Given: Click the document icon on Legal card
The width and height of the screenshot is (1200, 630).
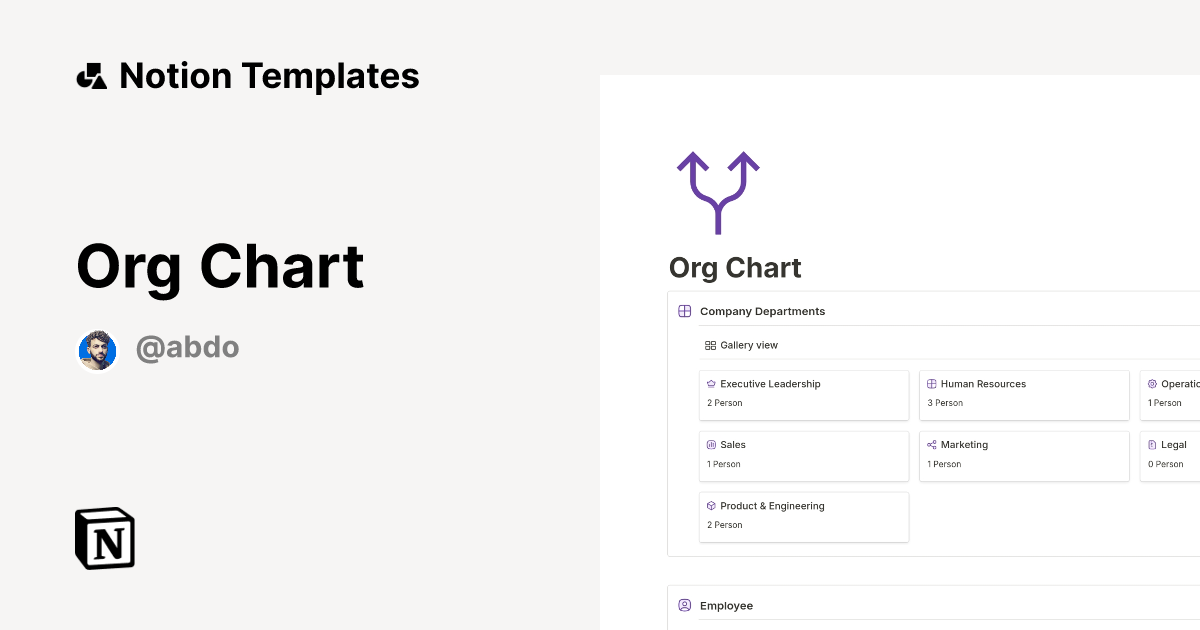Looking at the screenshot, I should click(1151, 444).
